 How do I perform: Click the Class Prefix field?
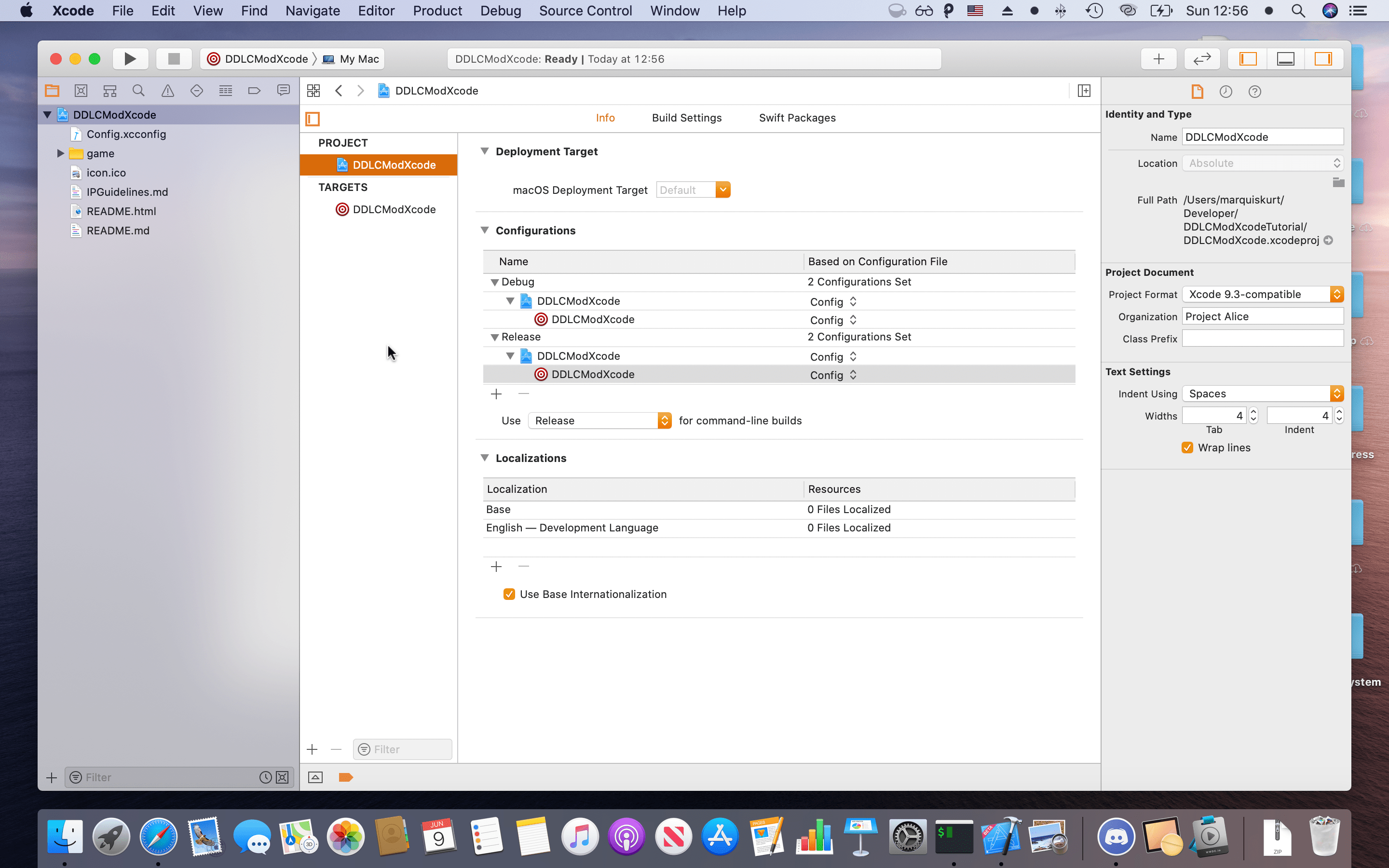coord(1263,339)
